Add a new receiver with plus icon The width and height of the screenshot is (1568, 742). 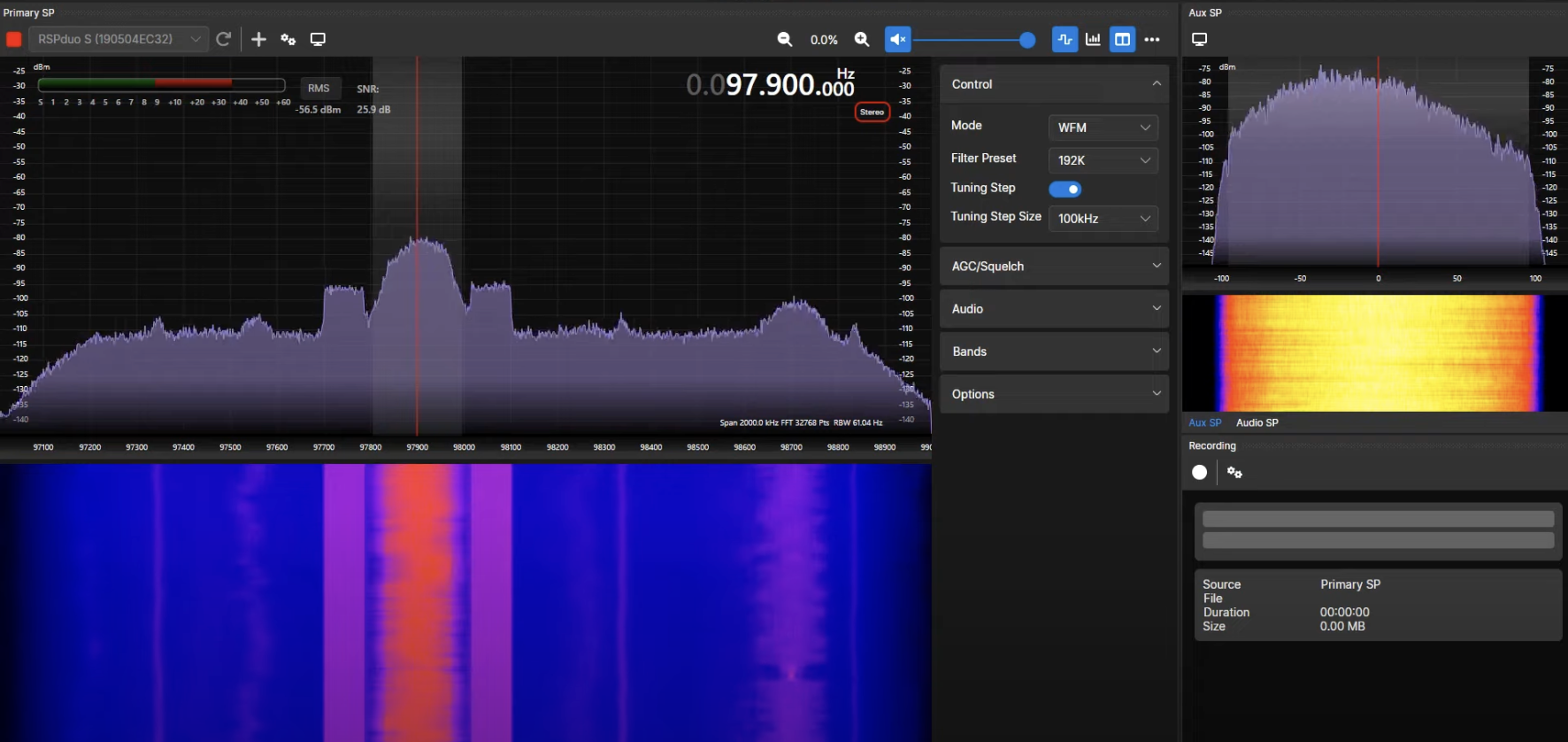(258, 39)
